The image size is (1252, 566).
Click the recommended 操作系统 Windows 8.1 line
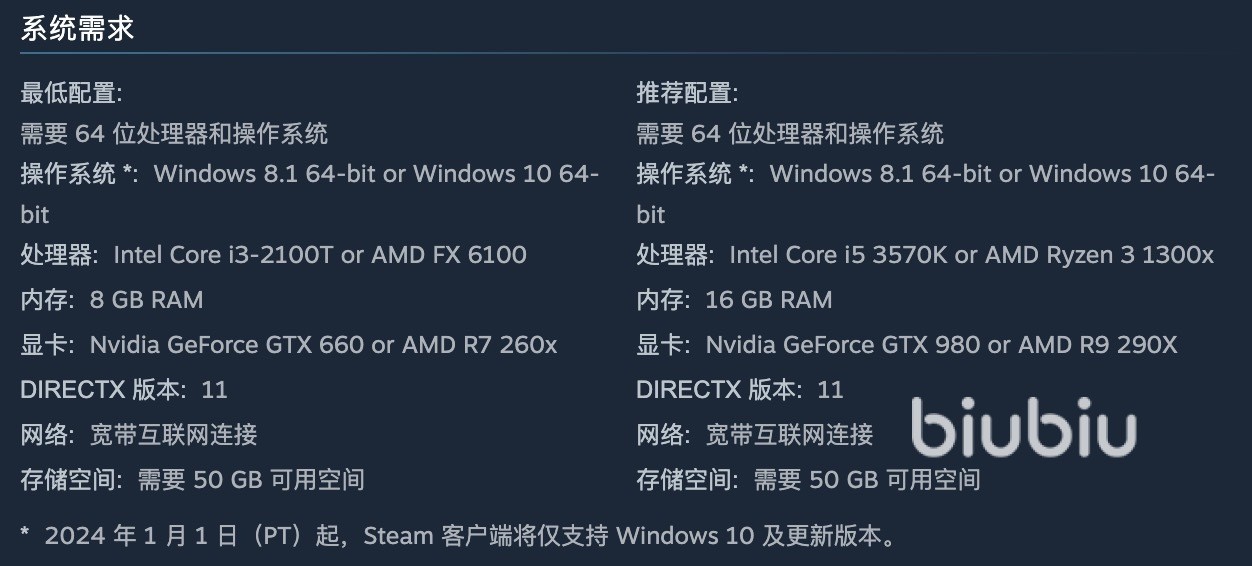(925, 174)
